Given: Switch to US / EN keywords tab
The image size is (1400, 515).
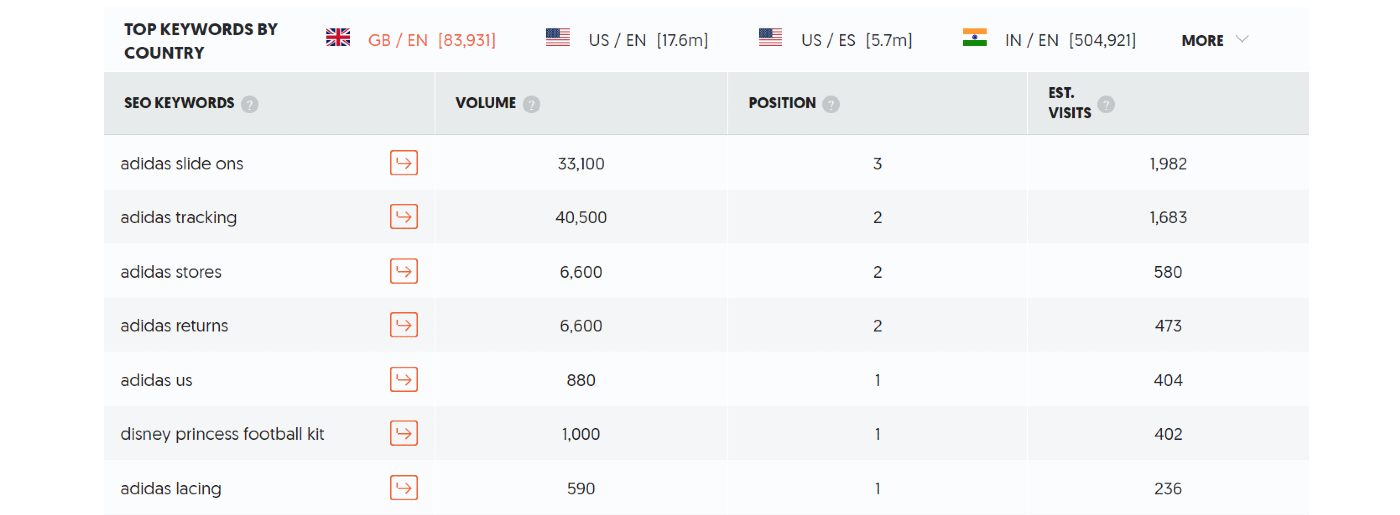Looking at the screenshot, I should 627,40.
